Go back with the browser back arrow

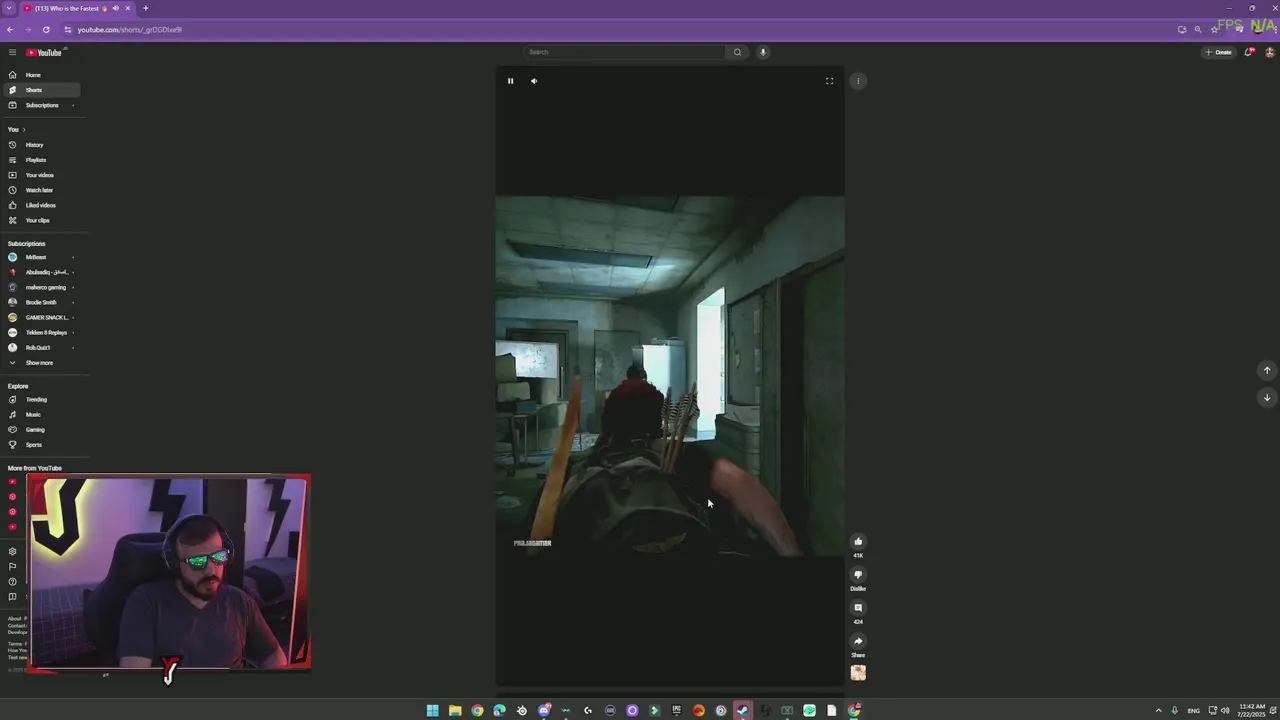(x=10, y=30)
